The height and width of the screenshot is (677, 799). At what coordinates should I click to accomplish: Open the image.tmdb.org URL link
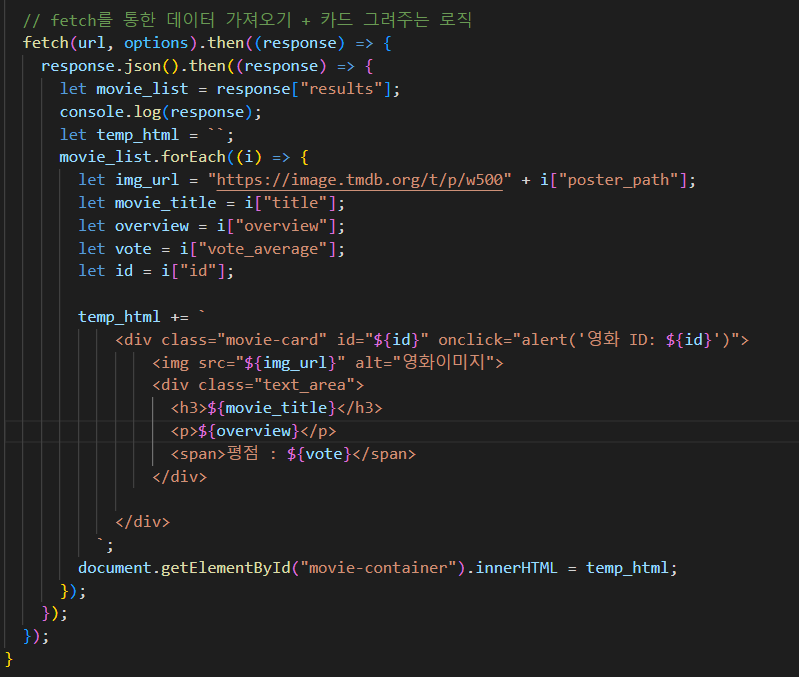tap(360, 180)
